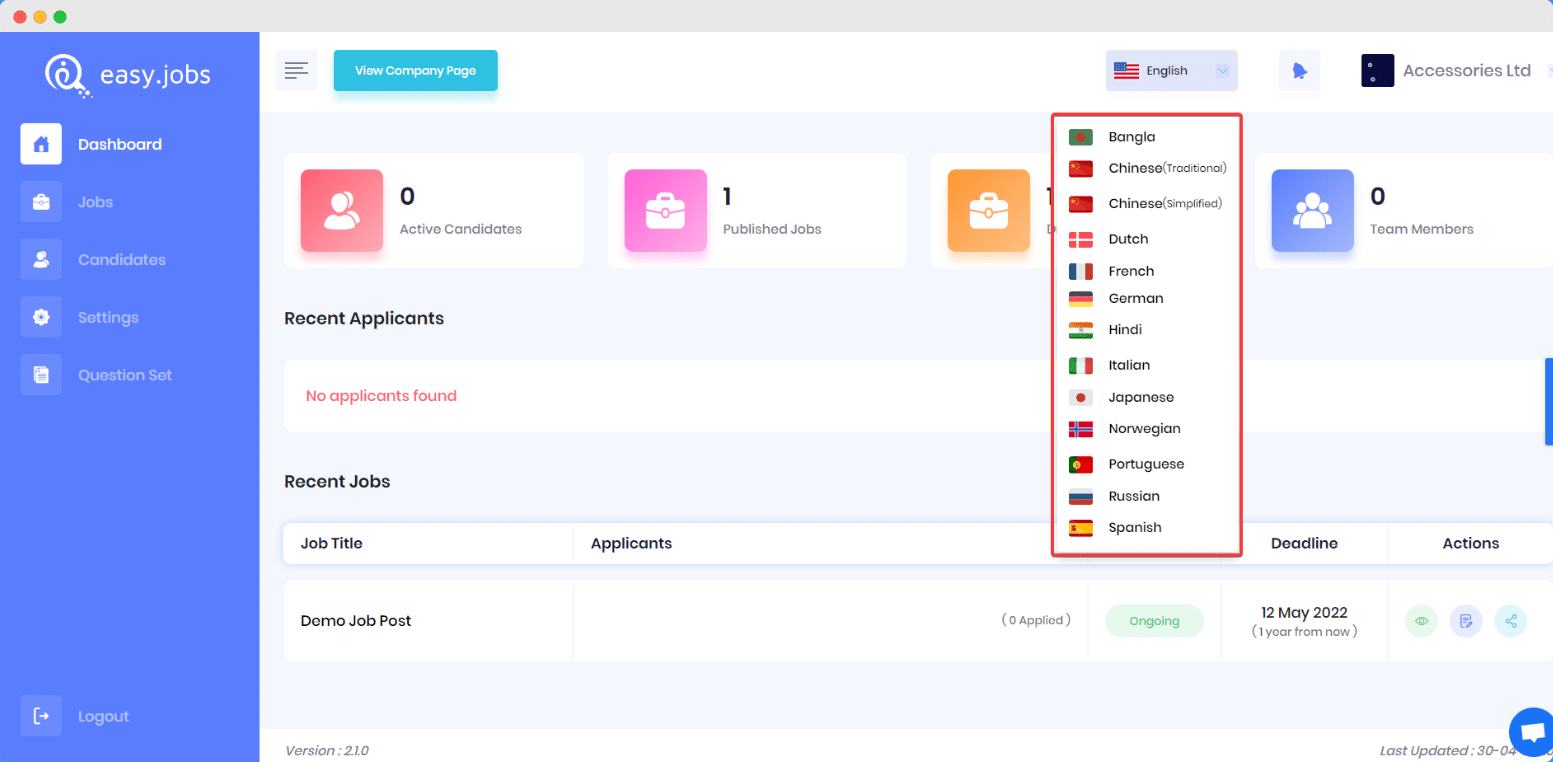Open notifications via the bell icon

click(x=1299, y=70)
